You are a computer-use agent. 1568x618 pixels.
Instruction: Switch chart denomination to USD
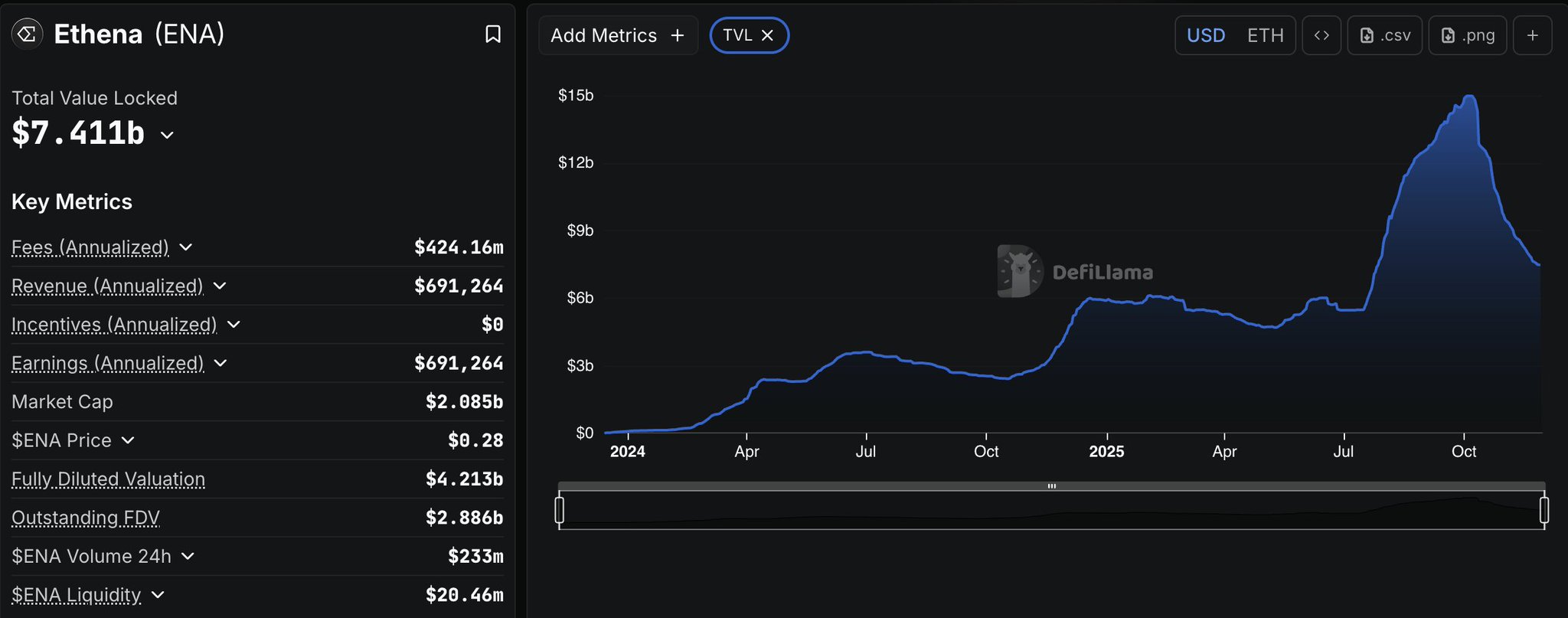[x=1206, y=35]
